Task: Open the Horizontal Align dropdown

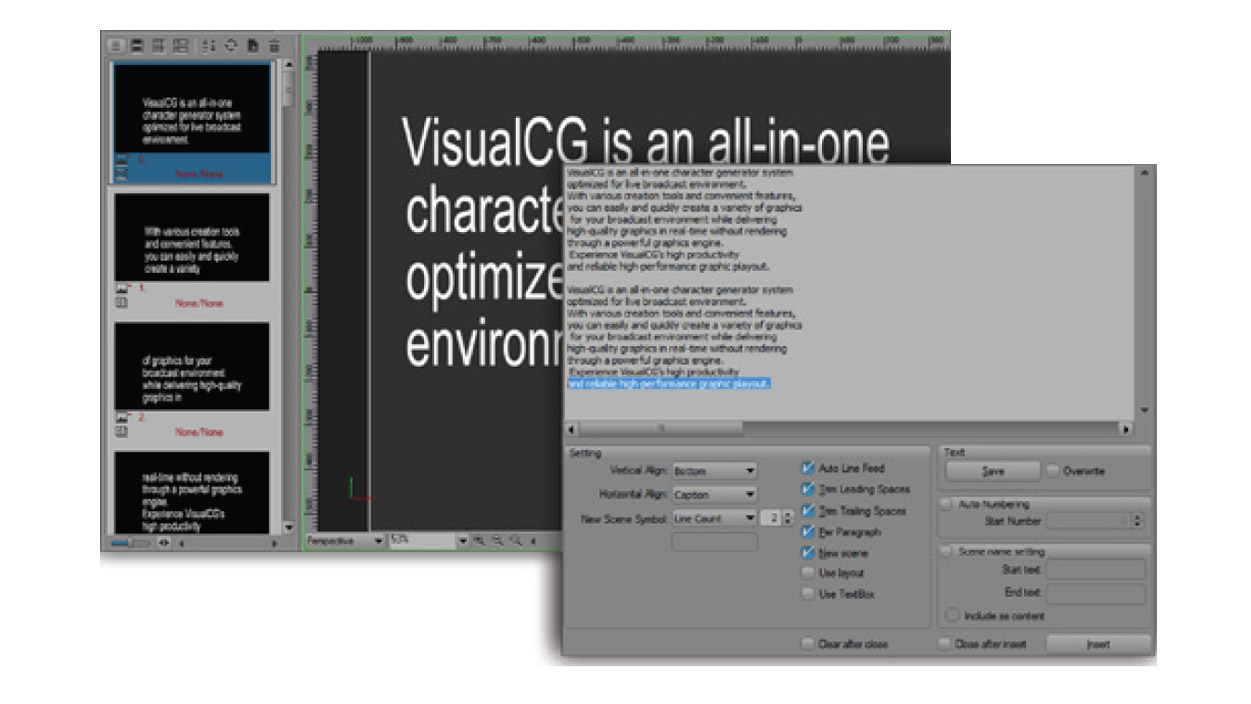Action: tap(714, 494)
